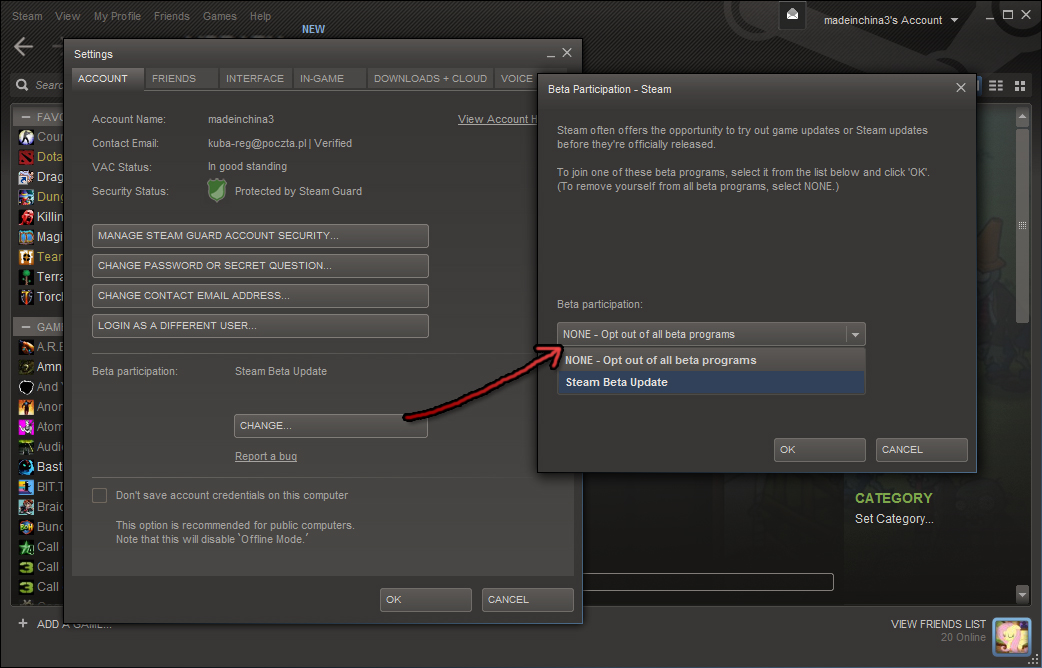The height and width of the screenshot is (668, 1042).
Task: Open the inbox envelope icon
Action: pyautogui.click(x=792, y=15)
